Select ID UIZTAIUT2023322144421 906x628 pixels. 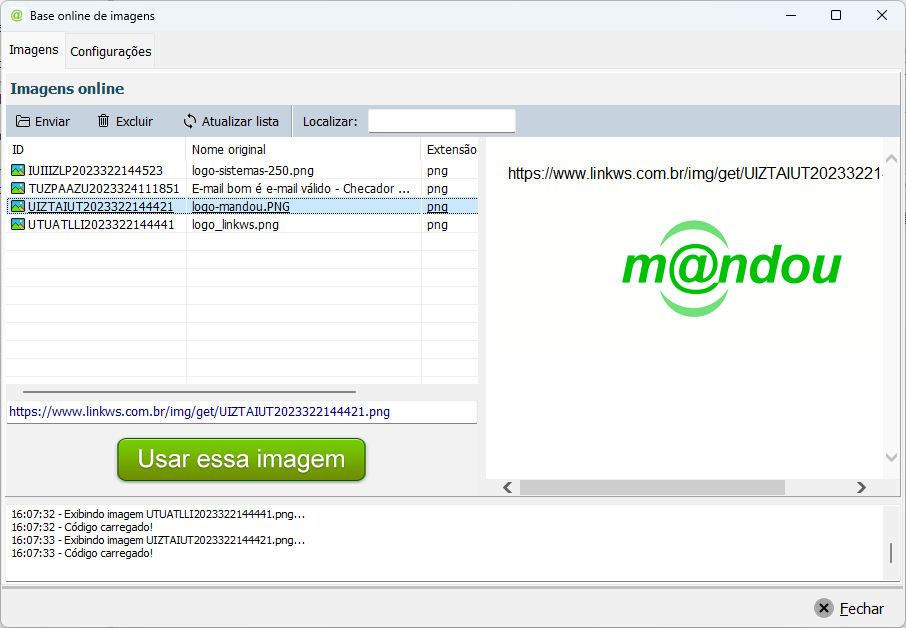point(101,206)
